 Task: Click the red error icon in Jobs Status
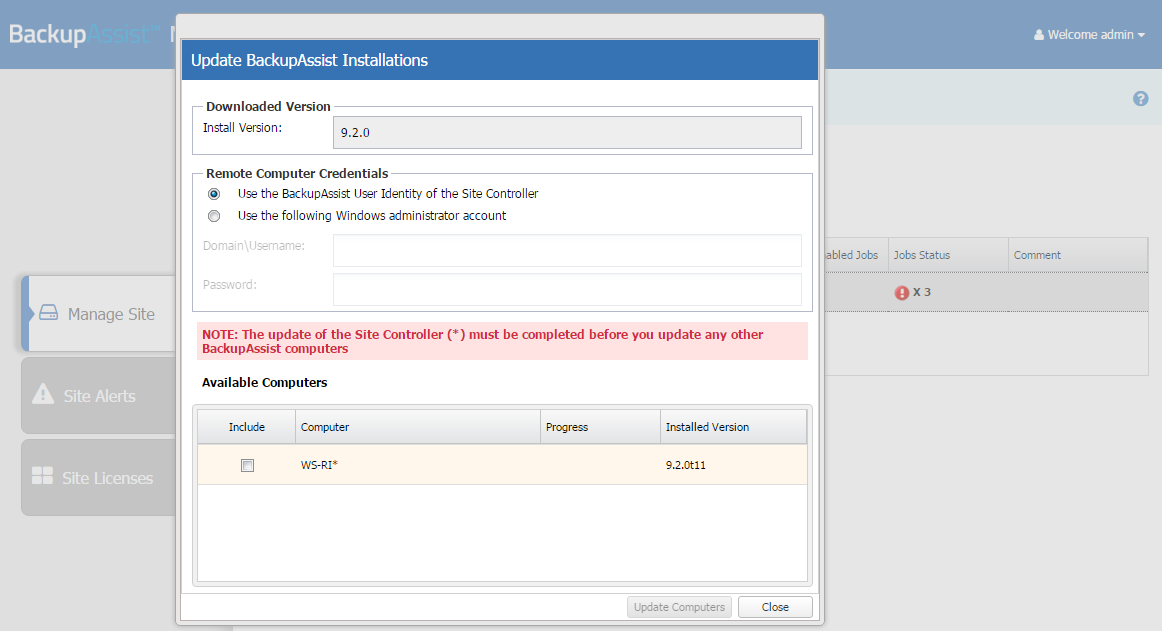coord(901,293)
